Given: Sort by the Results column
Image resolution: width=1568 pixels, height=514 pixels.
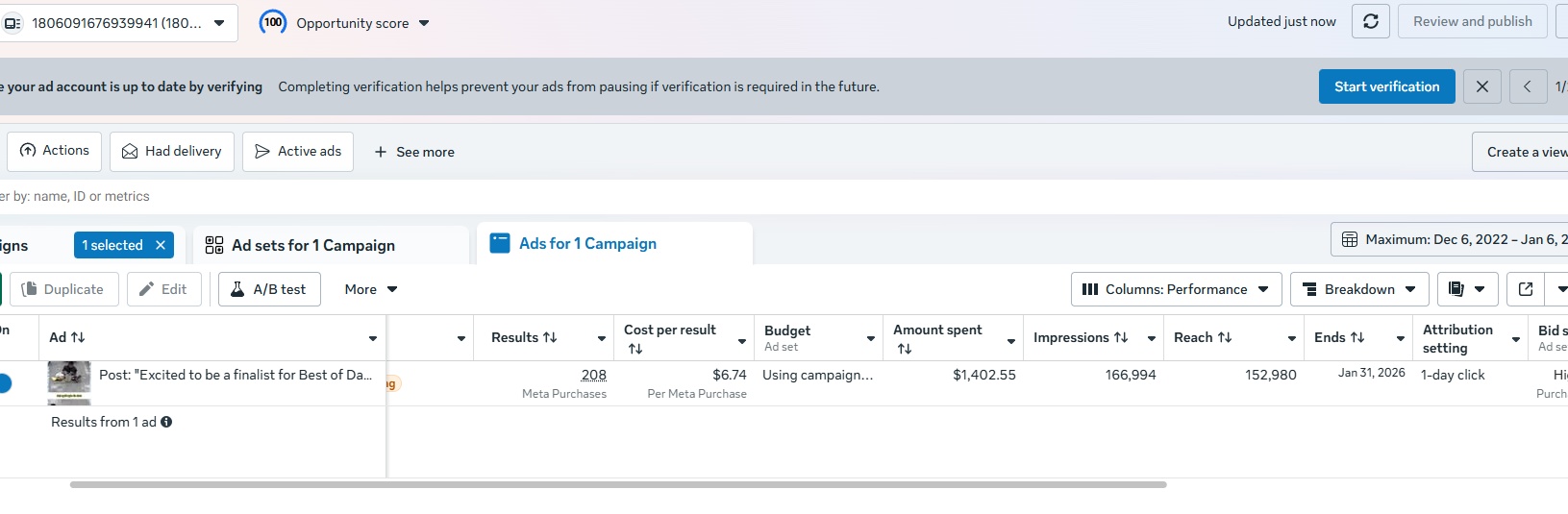Looking at the screenshot, I should click(524, 337).
